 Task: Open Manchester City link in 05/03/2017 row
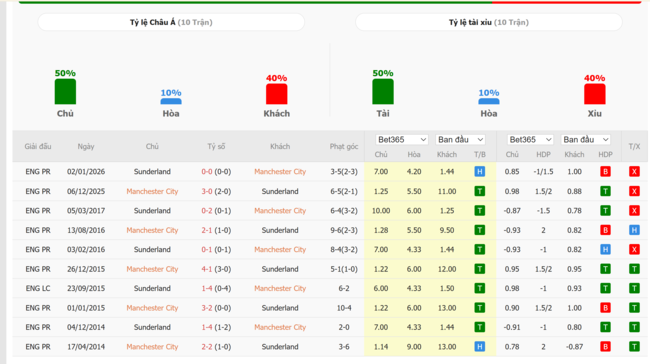(280, 211)
